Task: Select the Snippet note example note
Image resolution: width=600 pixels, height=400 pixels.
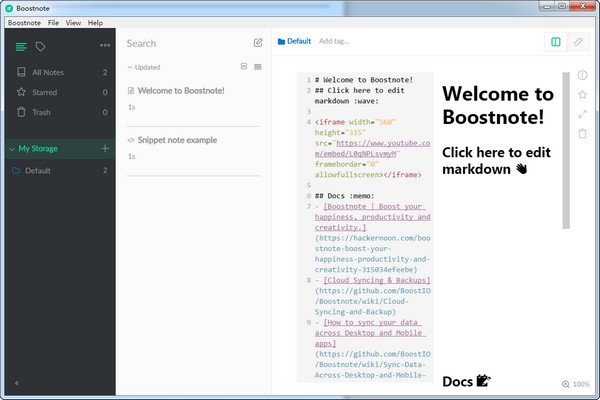Action: 177,140
